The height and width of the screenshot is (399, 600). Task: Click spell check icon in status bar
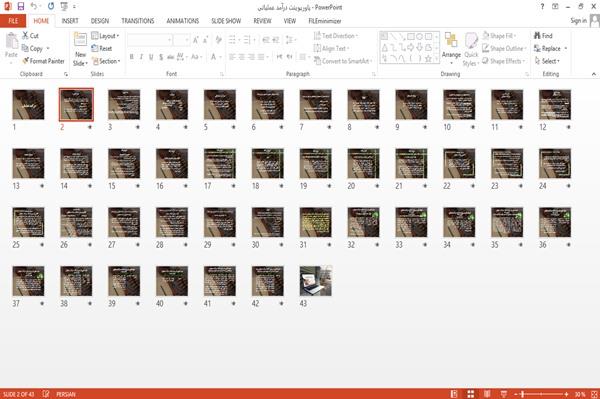point(46,394)
